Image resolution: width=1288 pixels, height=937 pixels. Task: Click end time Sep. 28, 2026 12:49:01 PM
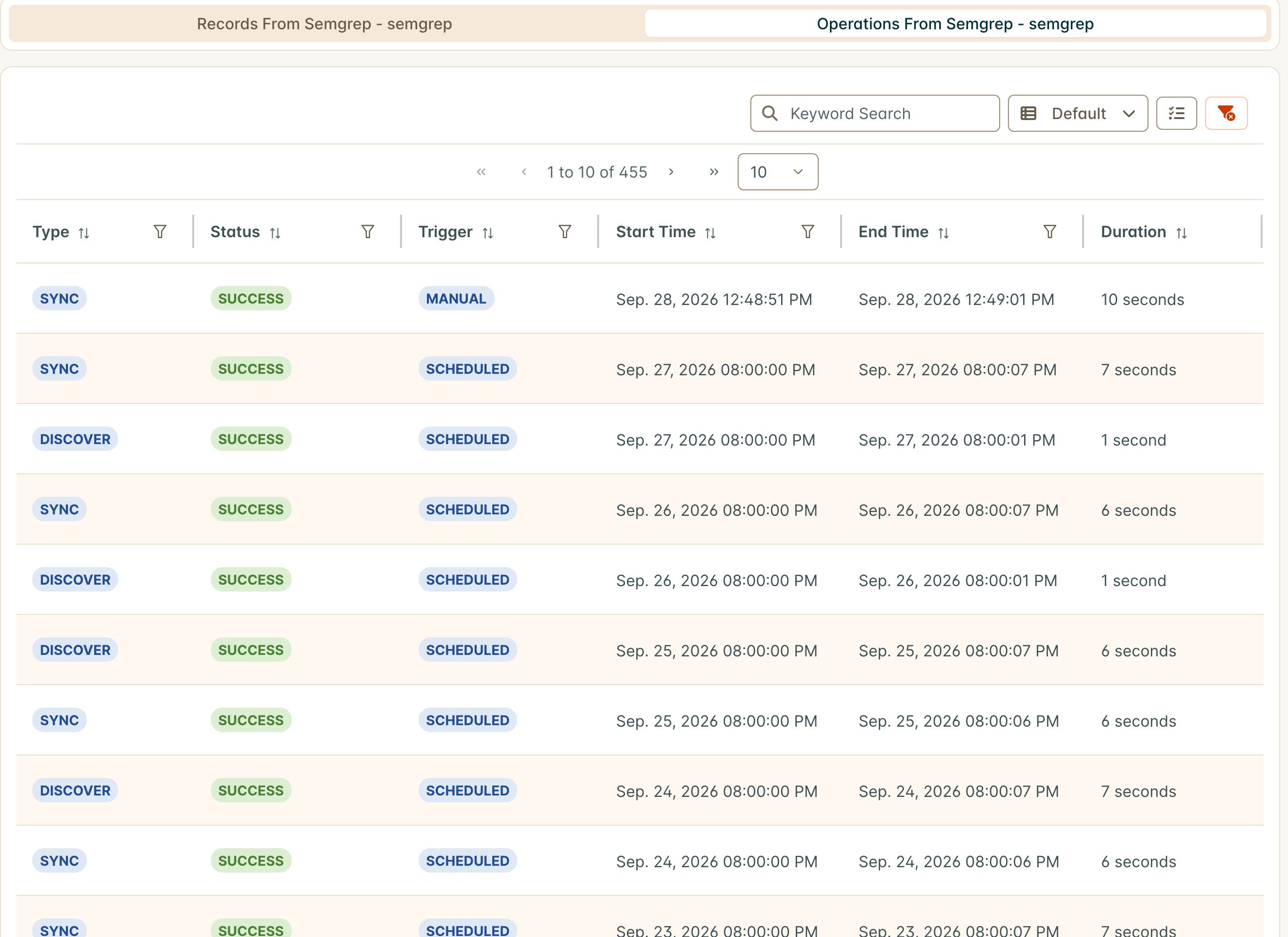click(956, 300)
